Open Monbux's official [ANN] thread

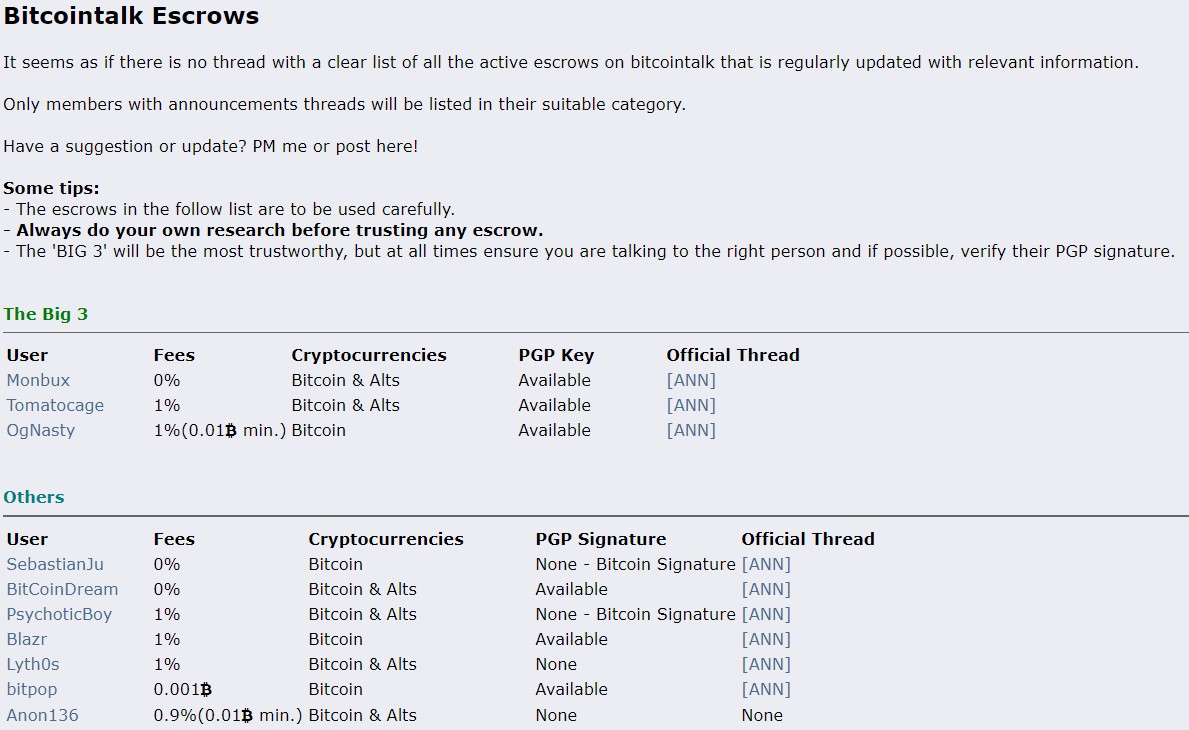click(691, 380)
